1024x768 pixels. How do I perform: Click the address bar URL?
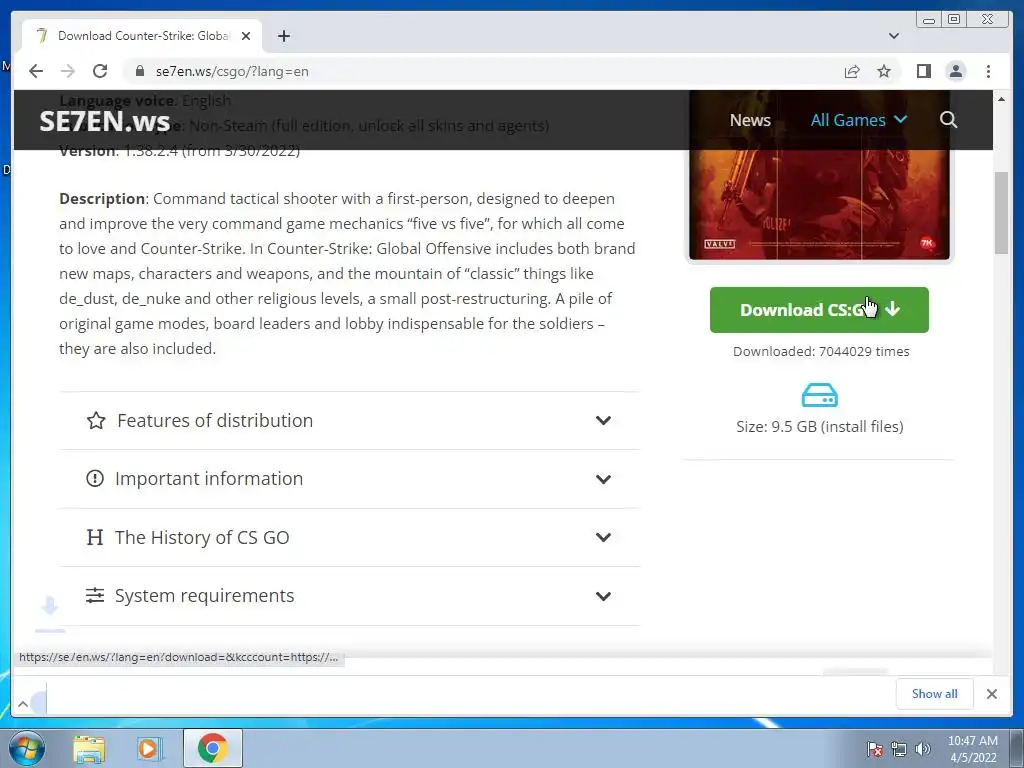tap(232, 71)
